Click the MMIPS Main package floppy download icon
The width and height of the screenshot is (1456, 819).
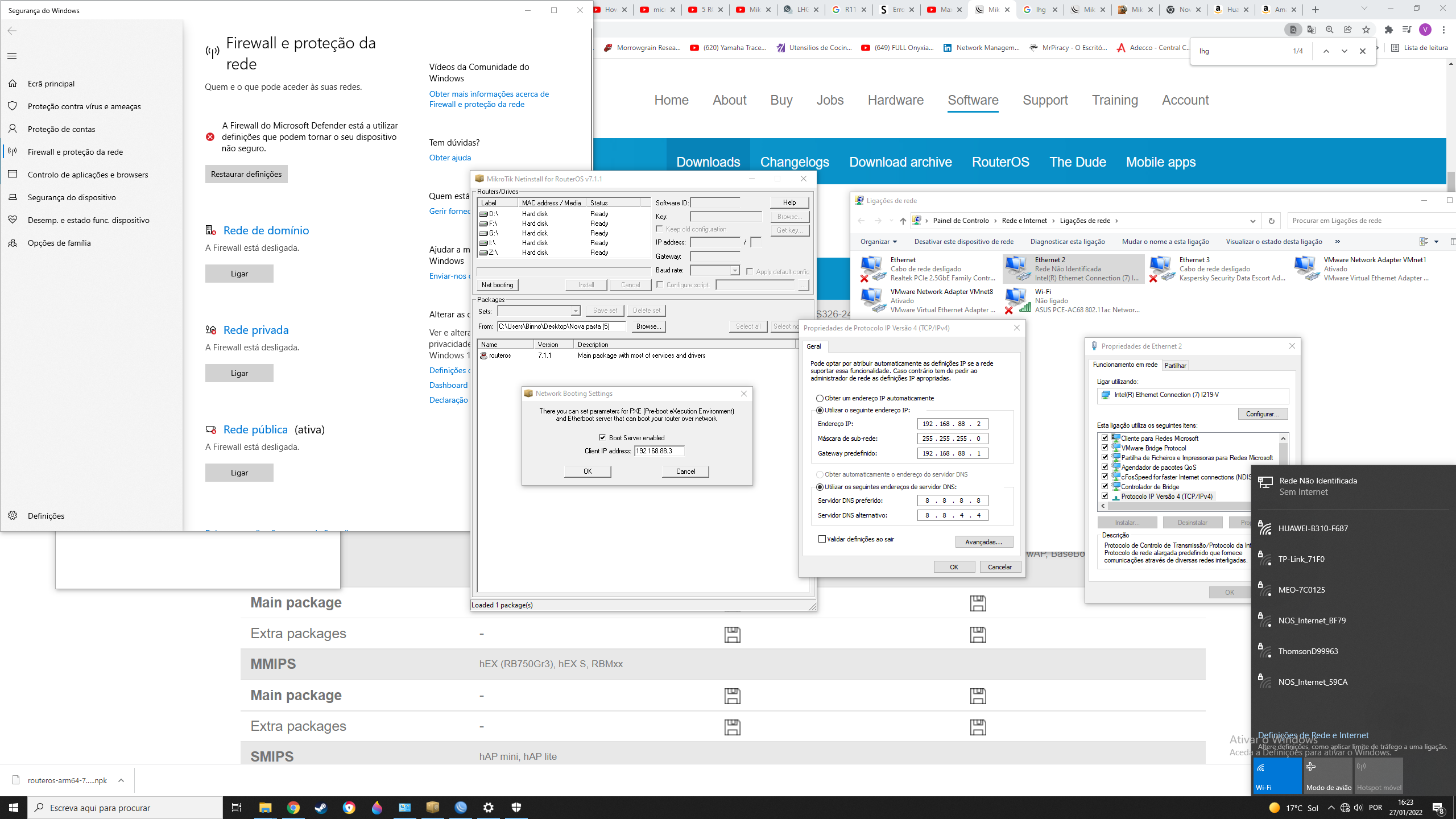click(x=732, y=696)
